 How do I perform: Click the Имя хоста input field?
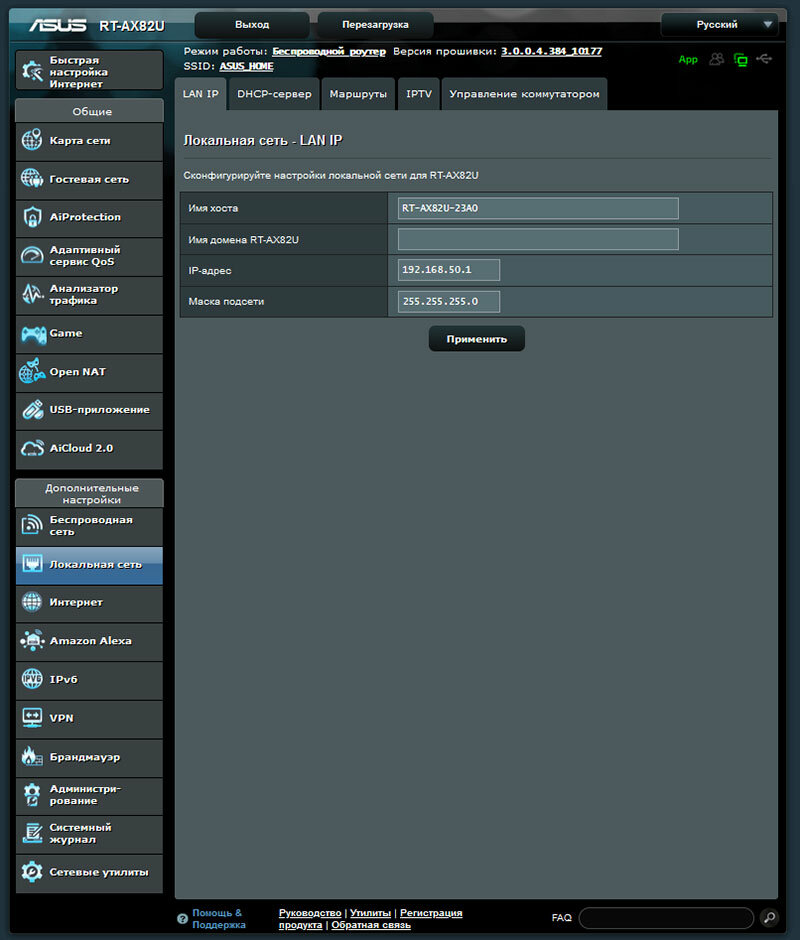538,208
